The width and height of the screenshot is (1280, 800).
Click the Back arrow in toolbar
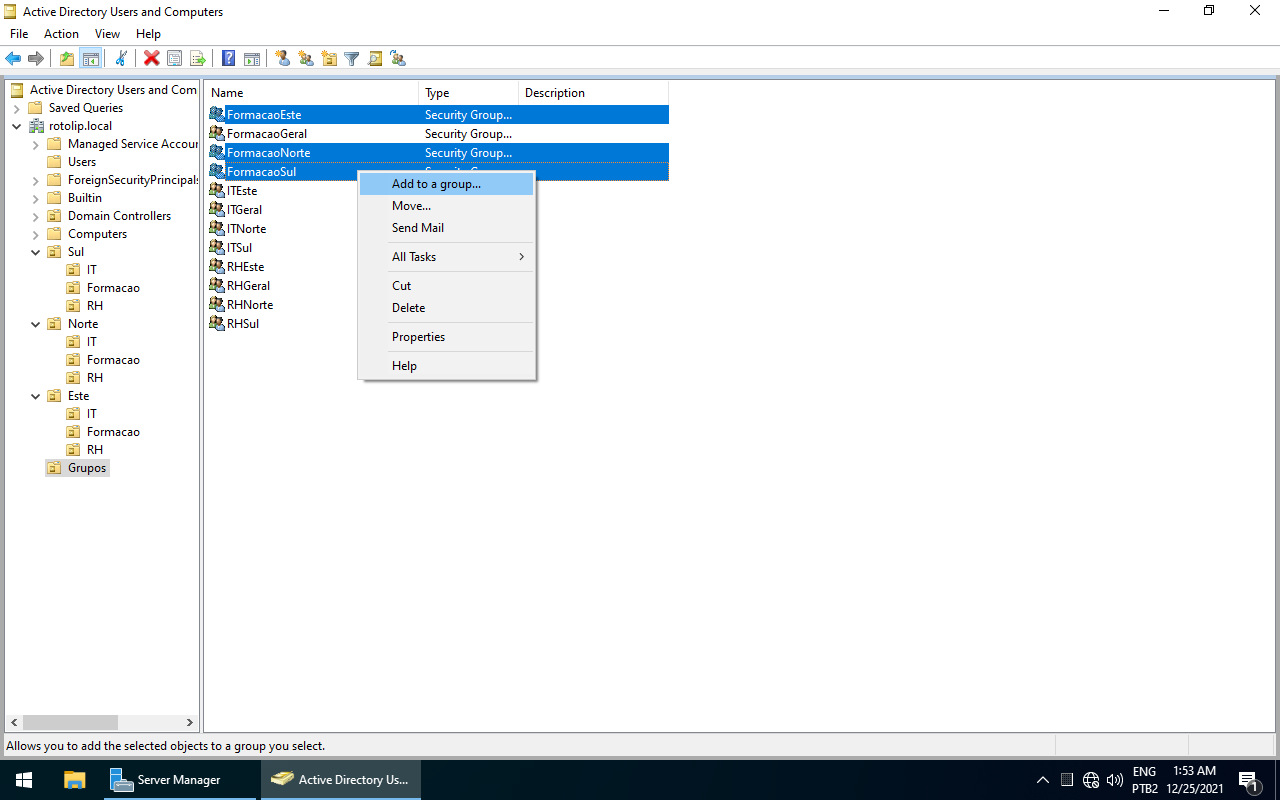(13, 58)
